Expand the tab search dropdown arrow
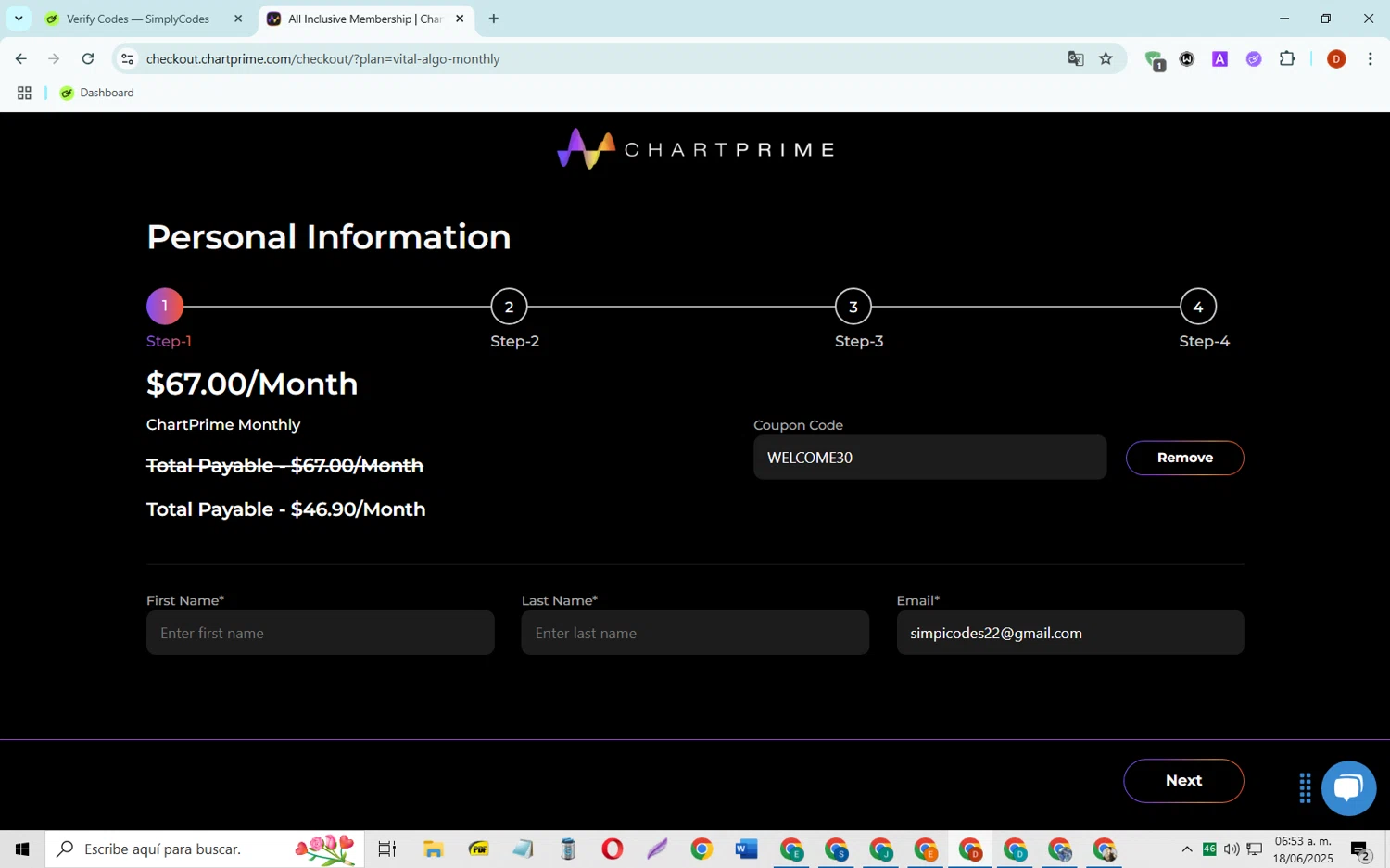1390x868 pixels. [x=18, y=19]
